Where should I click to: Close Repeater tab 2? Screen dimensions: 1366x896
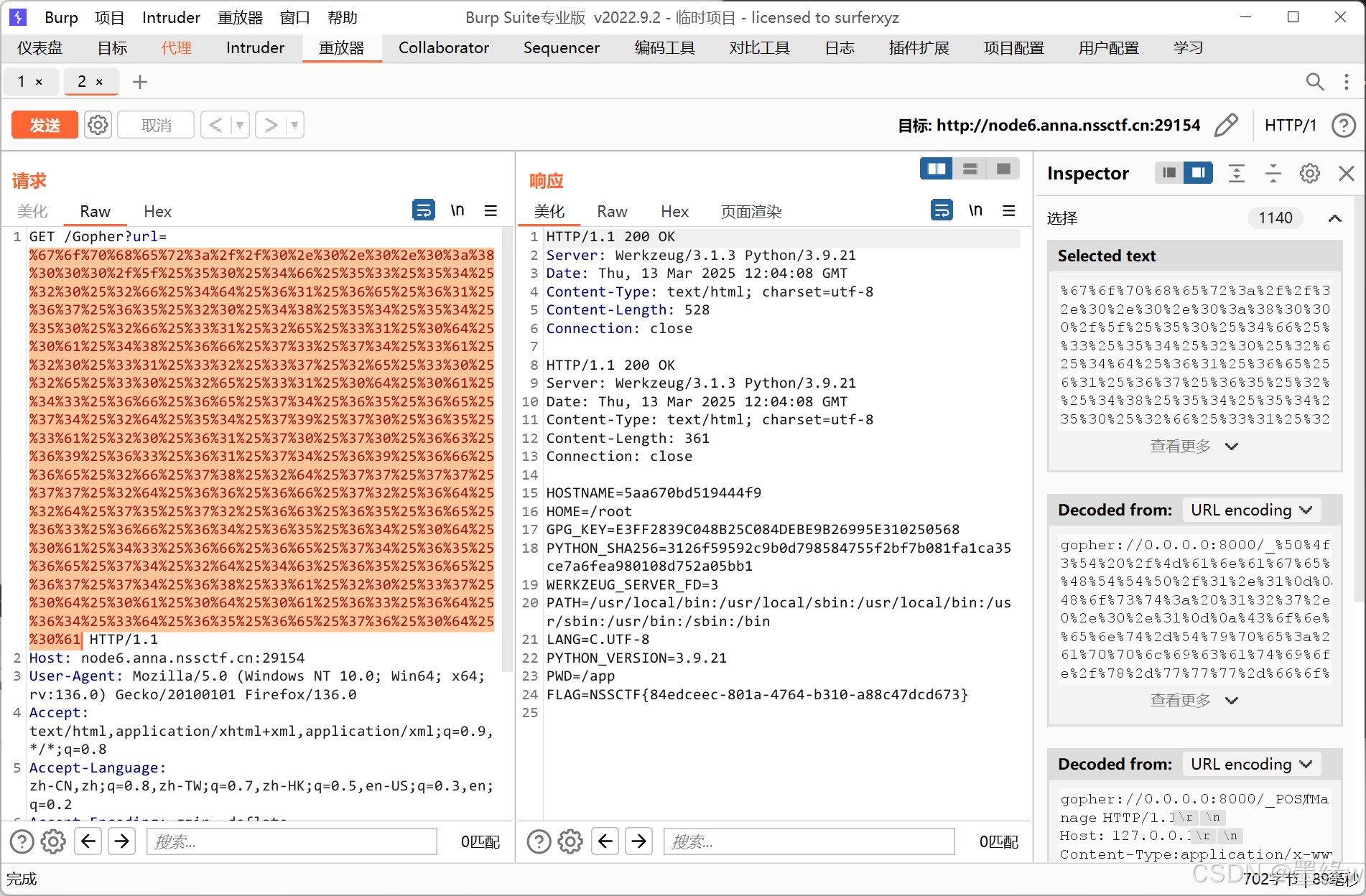(99, 82)
